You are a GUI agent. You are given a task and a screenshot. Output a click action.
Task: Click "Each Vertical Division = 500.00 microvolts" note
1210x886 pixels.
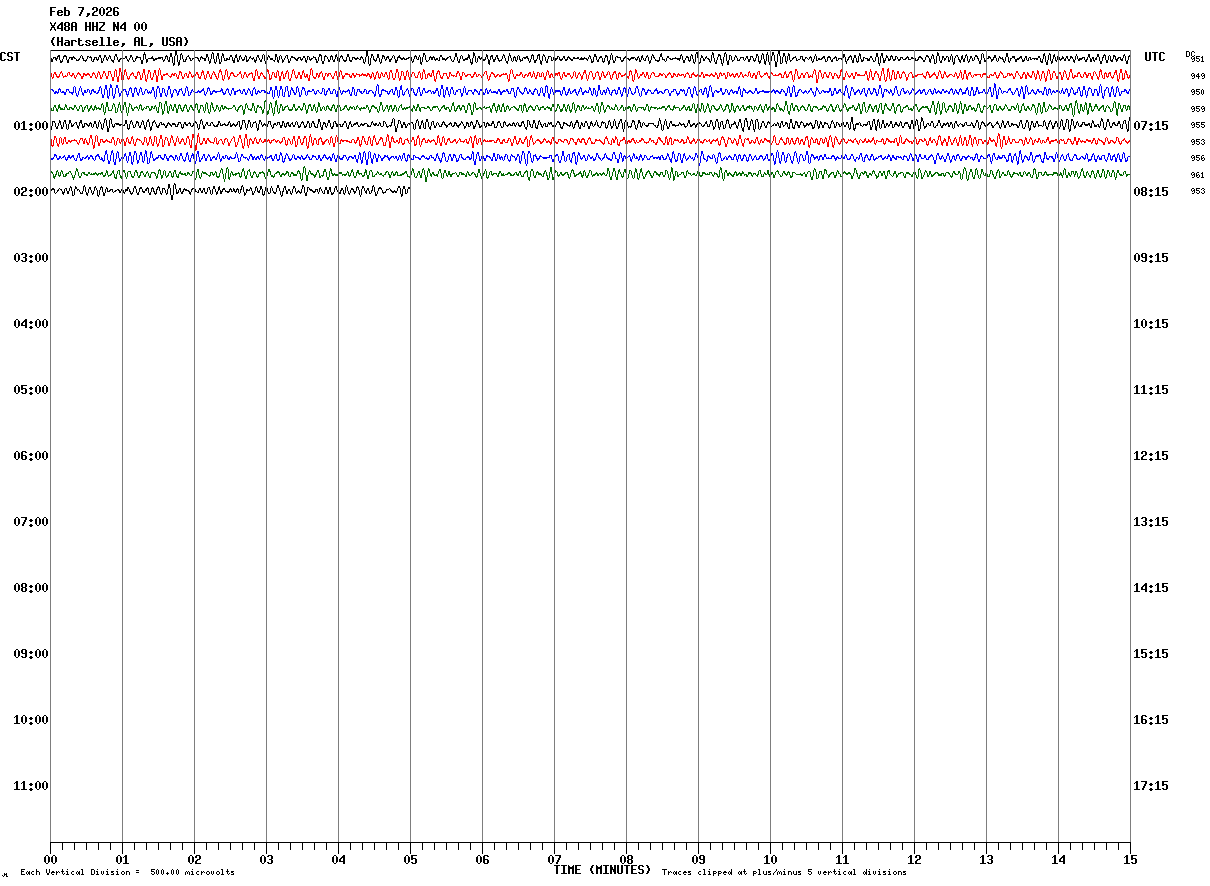point(127,873)
